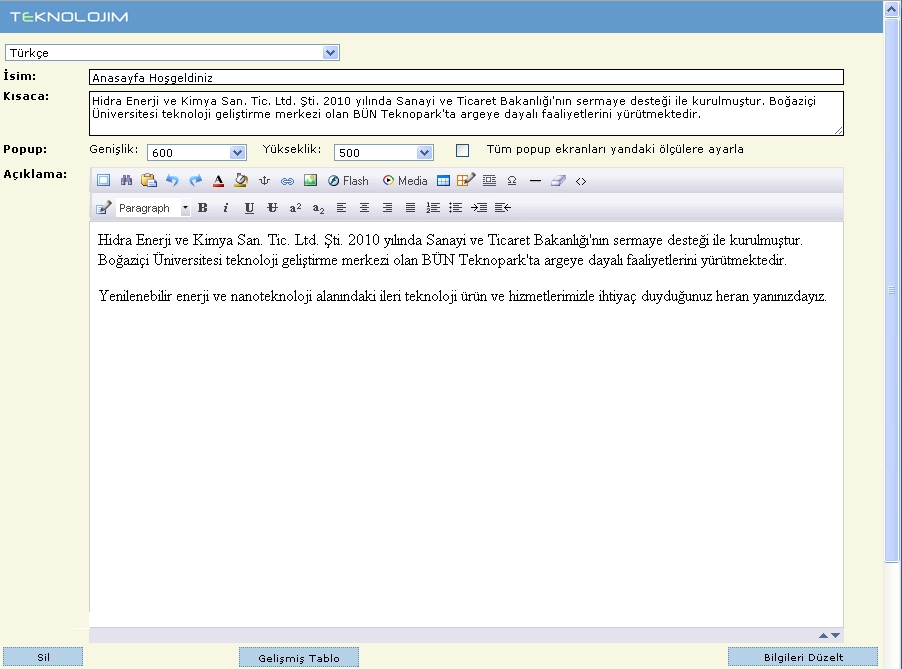Open the Genişlik 600 dropdown
This screenshot has width=902, height=669.
coord(197,152)
